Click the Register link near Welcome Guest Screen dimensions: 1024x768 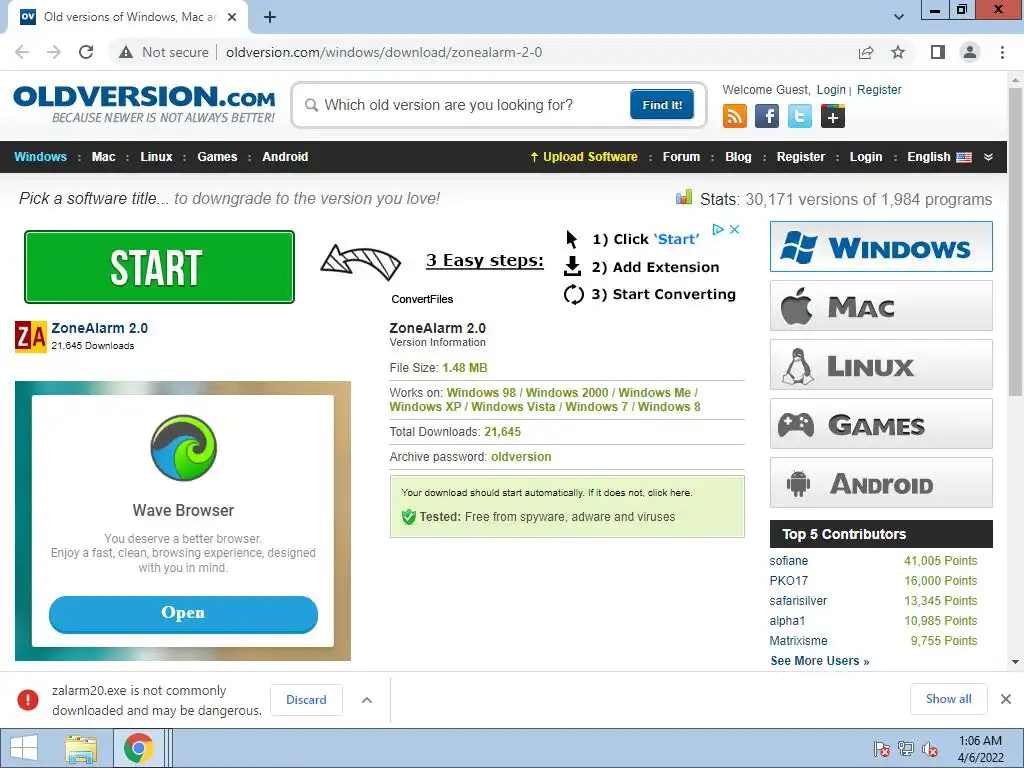879,90
